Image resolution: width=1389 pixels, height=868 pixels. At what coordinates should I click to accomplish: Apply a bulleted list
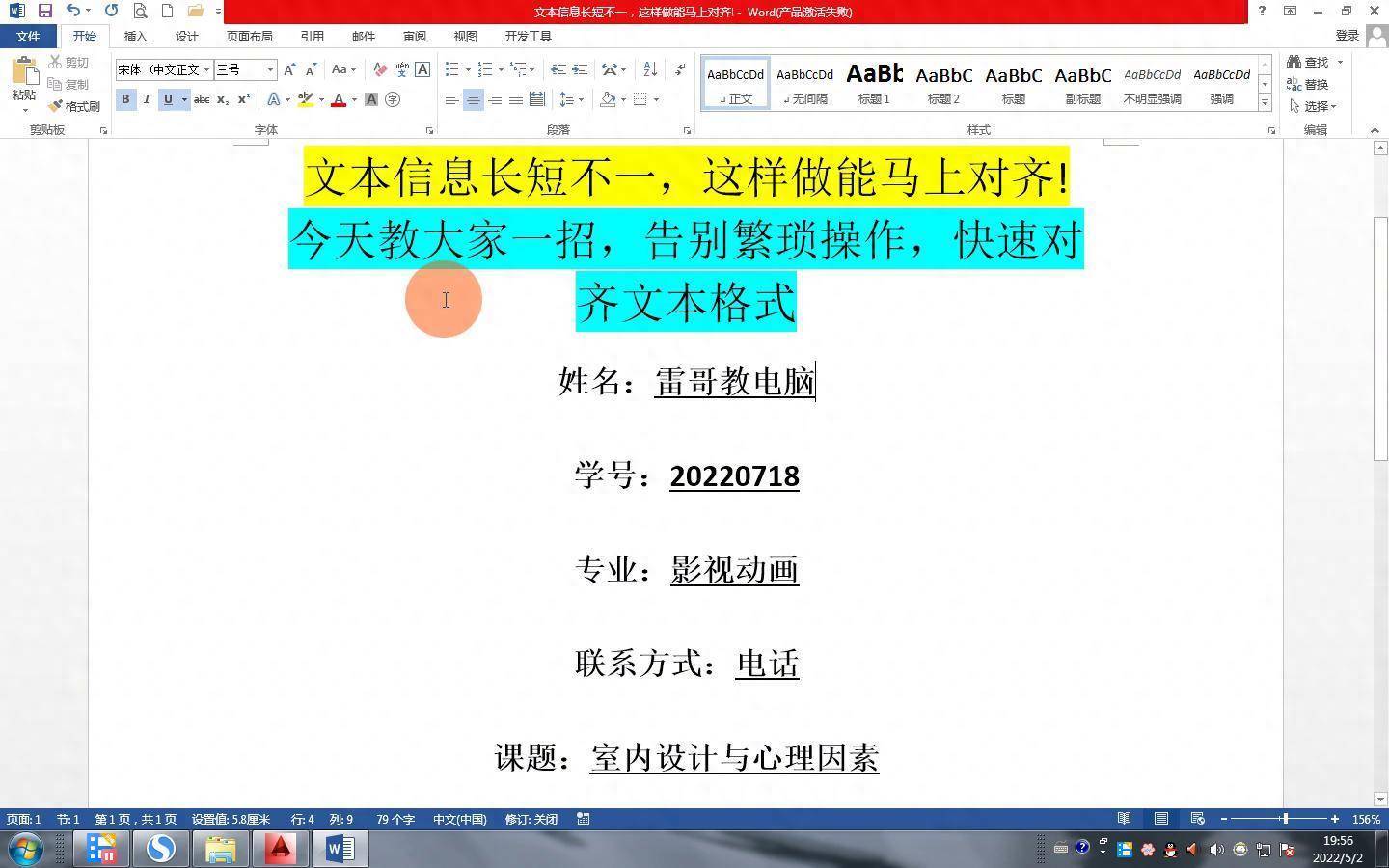pos(449,68)
